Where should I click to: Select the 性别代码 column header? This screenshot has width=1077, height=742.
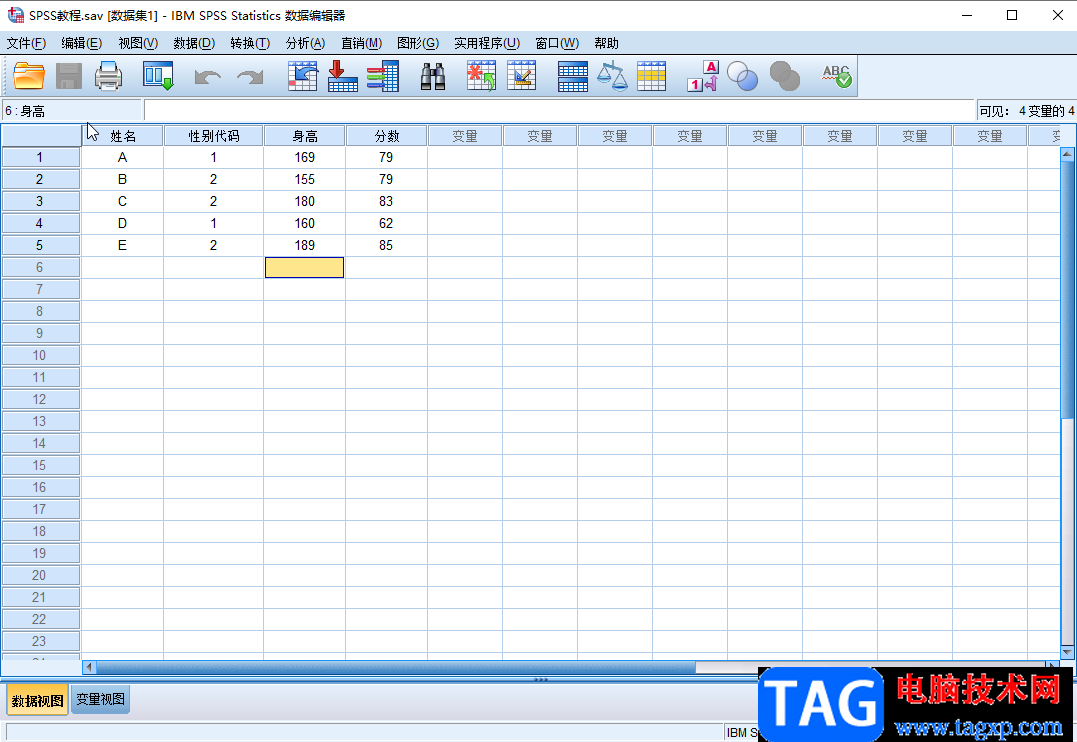[x=214, y=136]
